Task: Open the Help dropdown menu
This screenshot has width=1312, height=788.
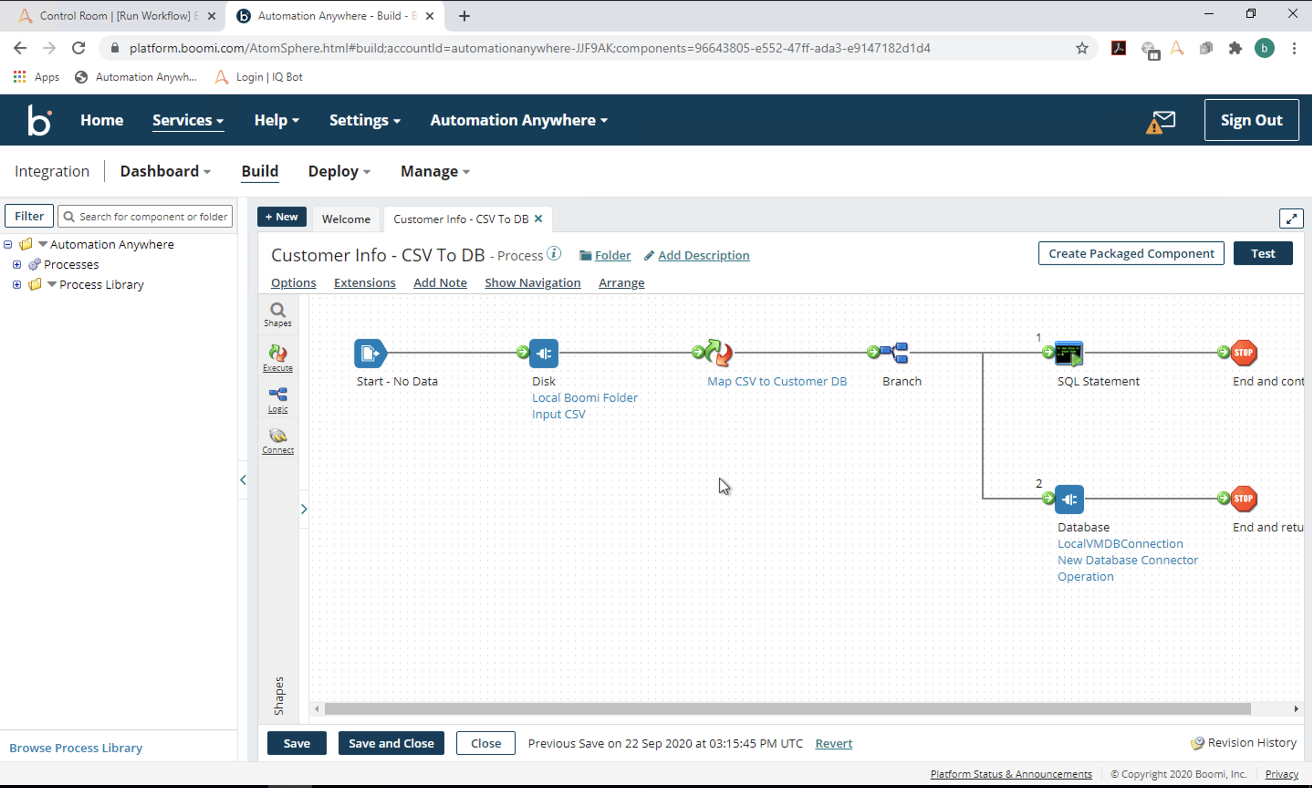Action: (x=276, y=120)
